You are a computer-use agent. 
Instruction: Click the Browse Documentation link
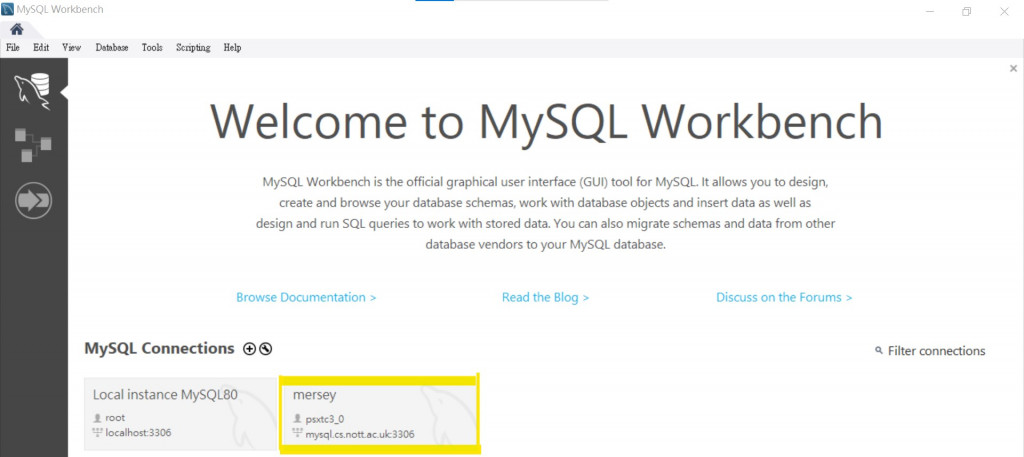pyautogui.click(x=306, y=297)
